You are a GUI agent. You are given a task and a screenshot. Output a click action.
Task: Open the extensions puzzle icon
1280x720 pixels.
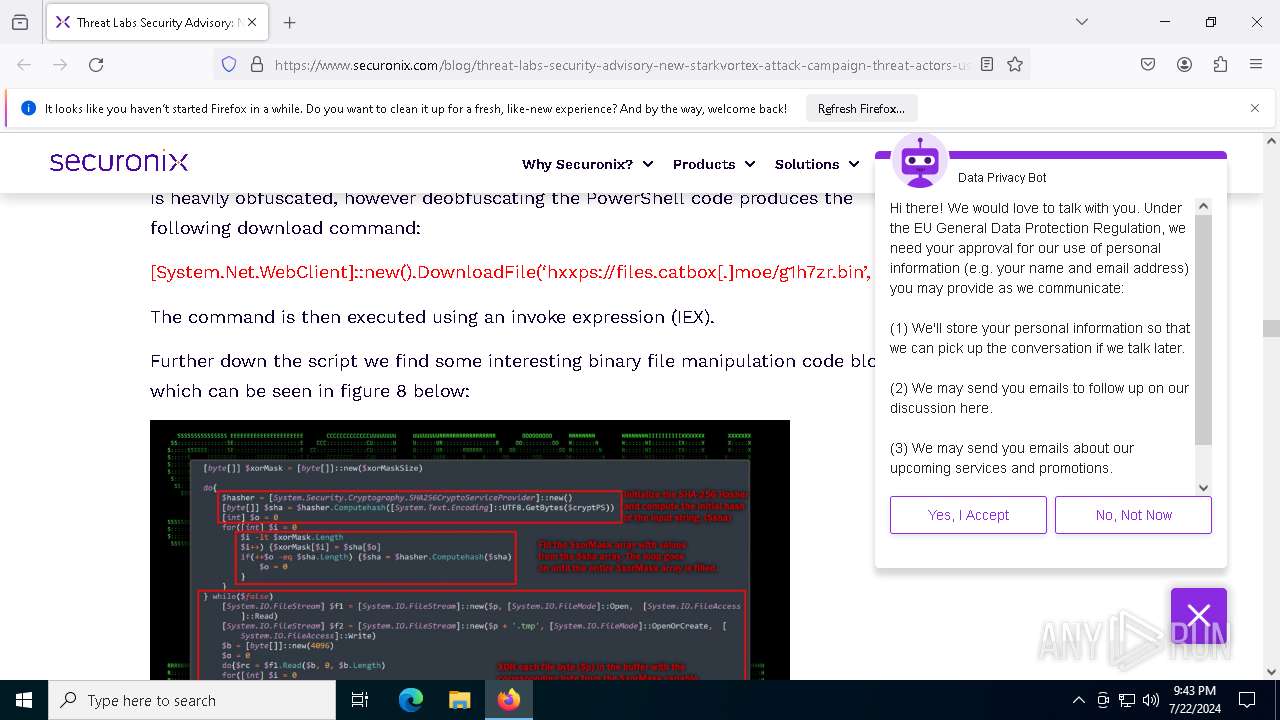click(1220, 64)
